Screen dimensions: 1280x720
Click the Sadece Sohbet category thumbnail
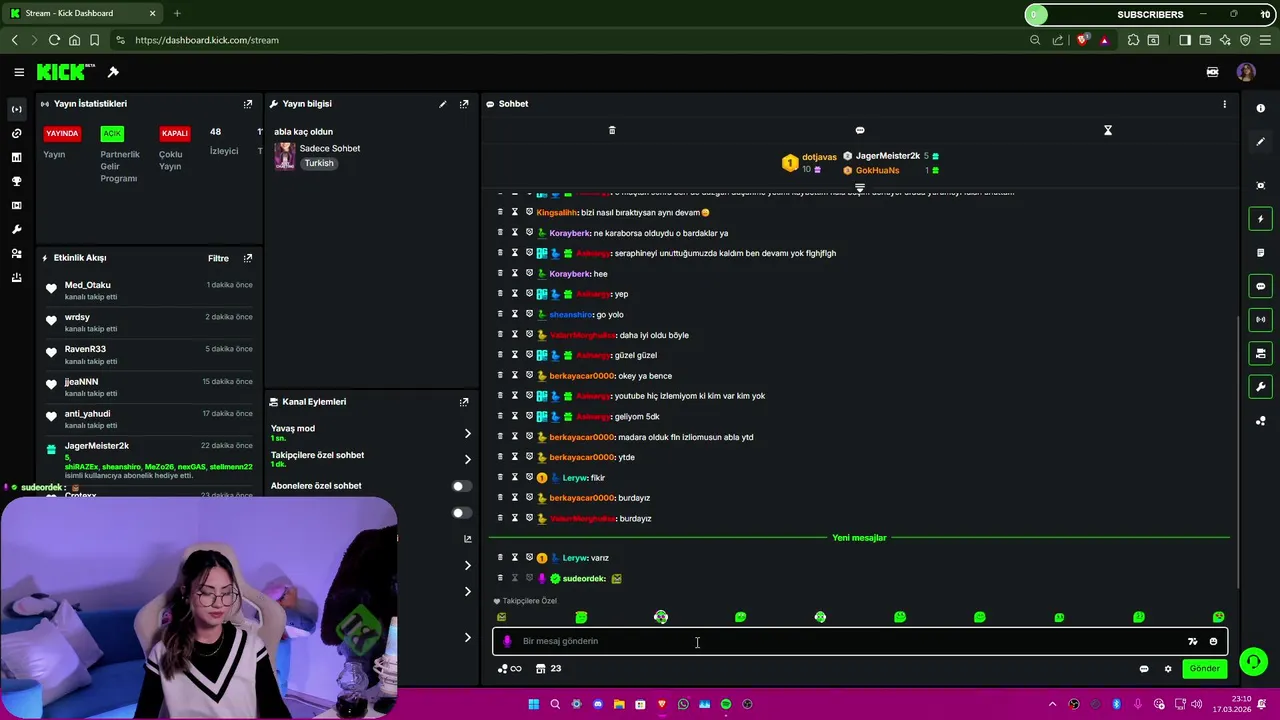coord(285,156)
